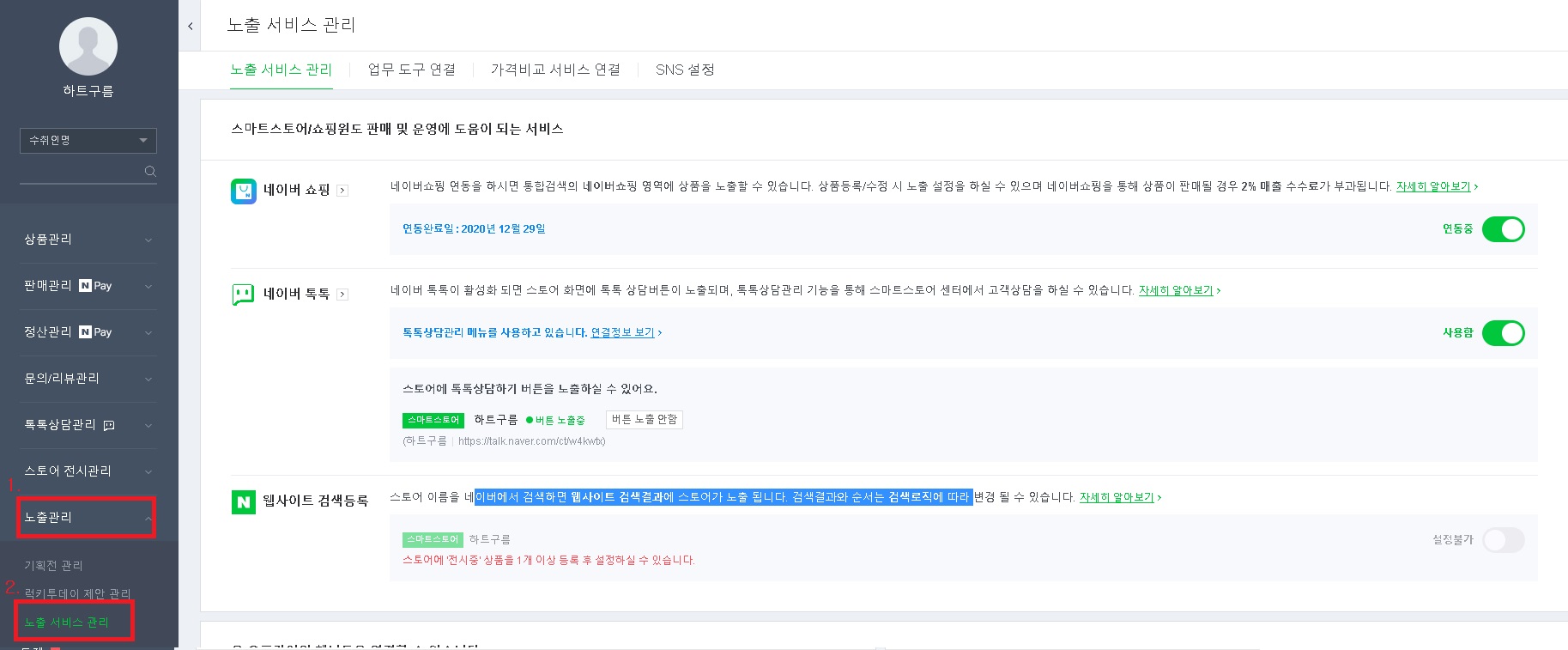Screen dimensions: 1568x650
Task: Expand the 문의/리뷰관리 menu
Action: tap(88, 379)
